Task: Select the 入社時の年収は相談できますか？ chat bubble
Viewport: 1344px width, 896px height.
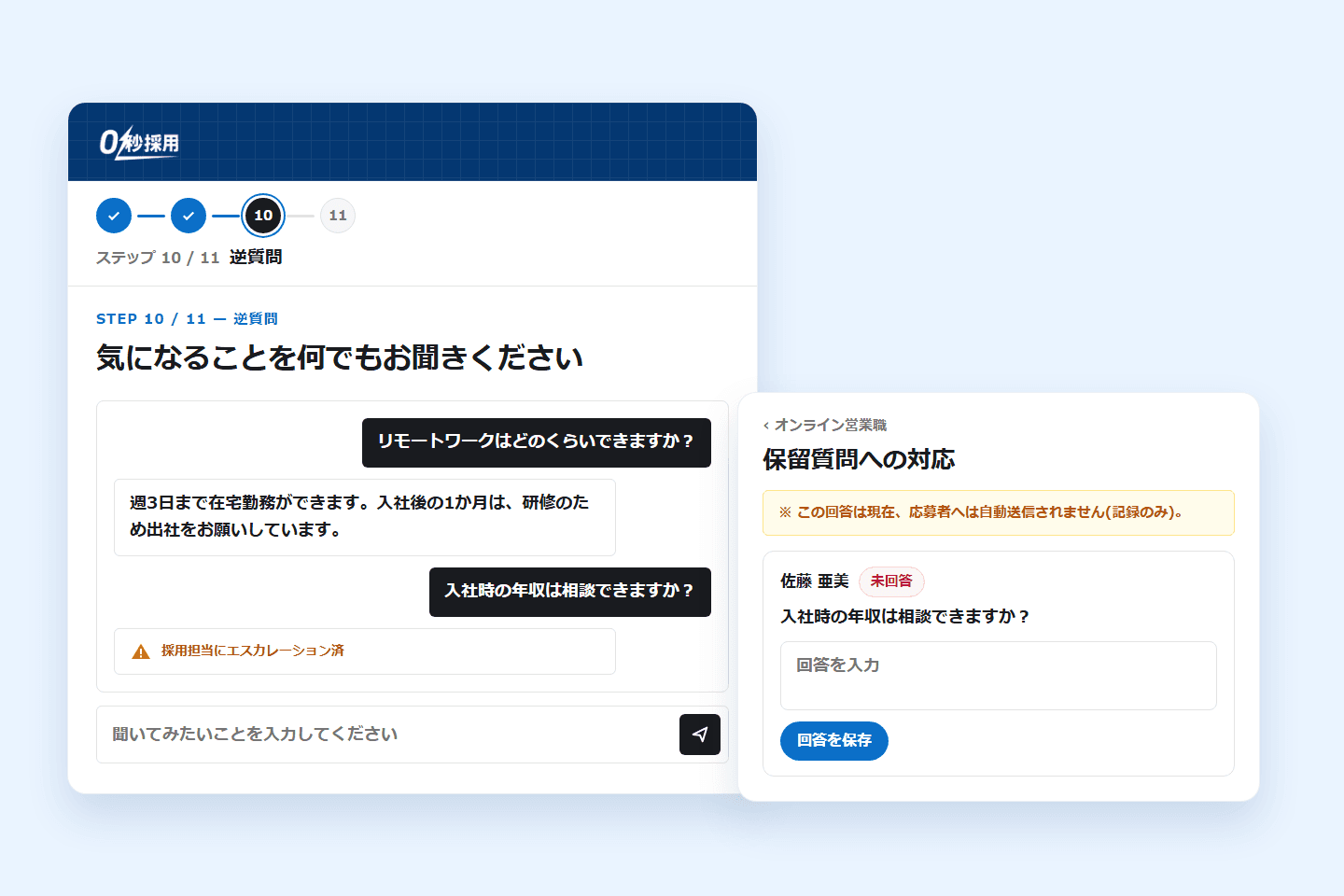Action: pos(570,592)
